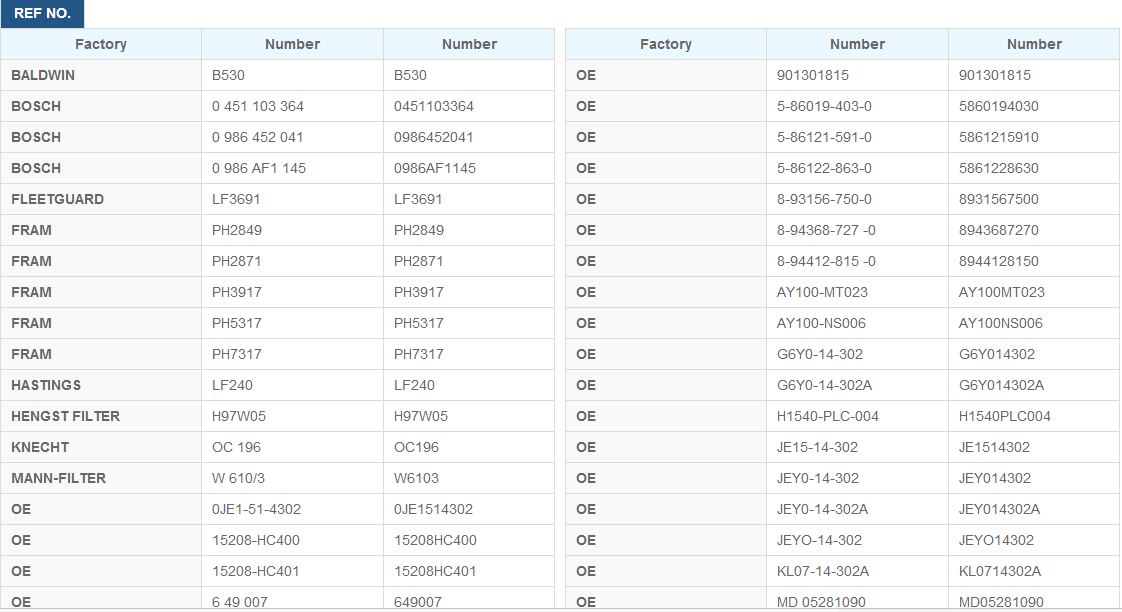Click number 6 49 007
The width and height of the screenshot is (1122, 612).
[x=240, y=602]
